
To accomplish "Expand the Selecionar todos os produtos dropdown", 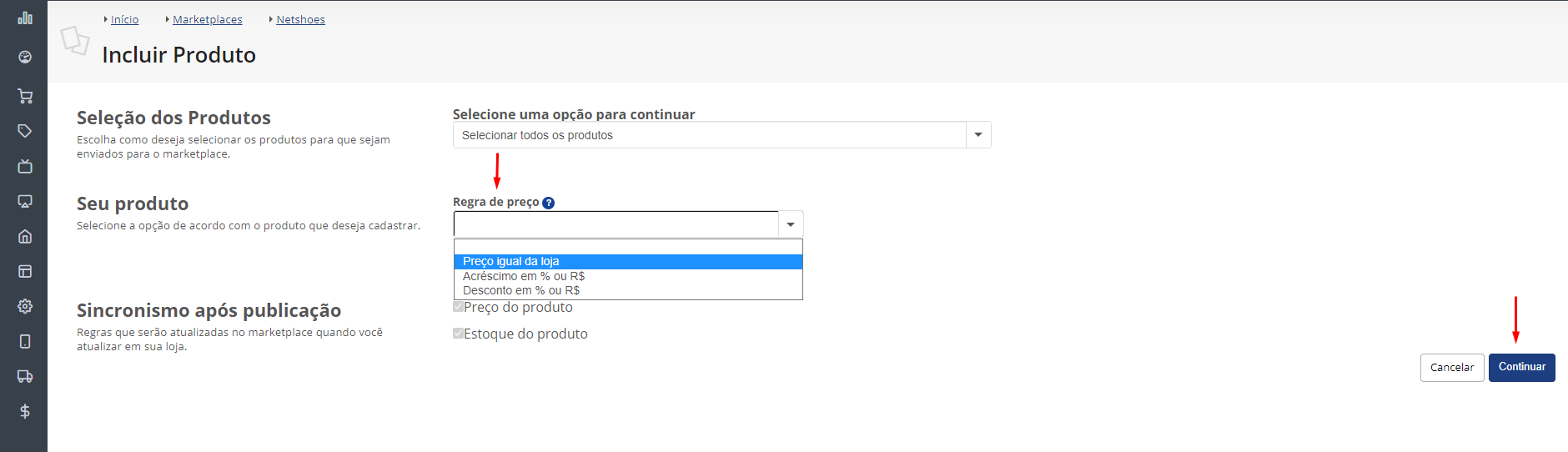I will click(721, 135).
